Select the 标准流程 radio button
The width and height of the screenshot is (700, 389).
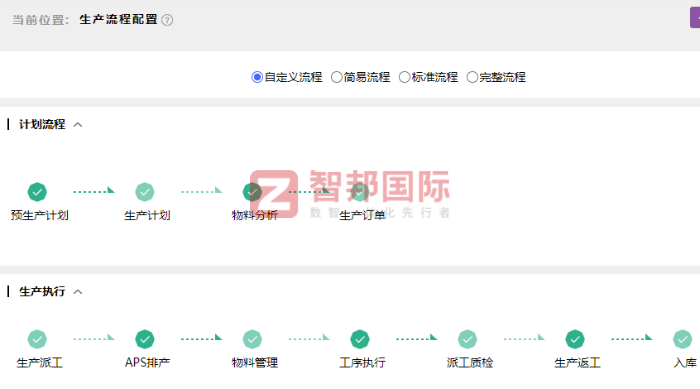404,77
